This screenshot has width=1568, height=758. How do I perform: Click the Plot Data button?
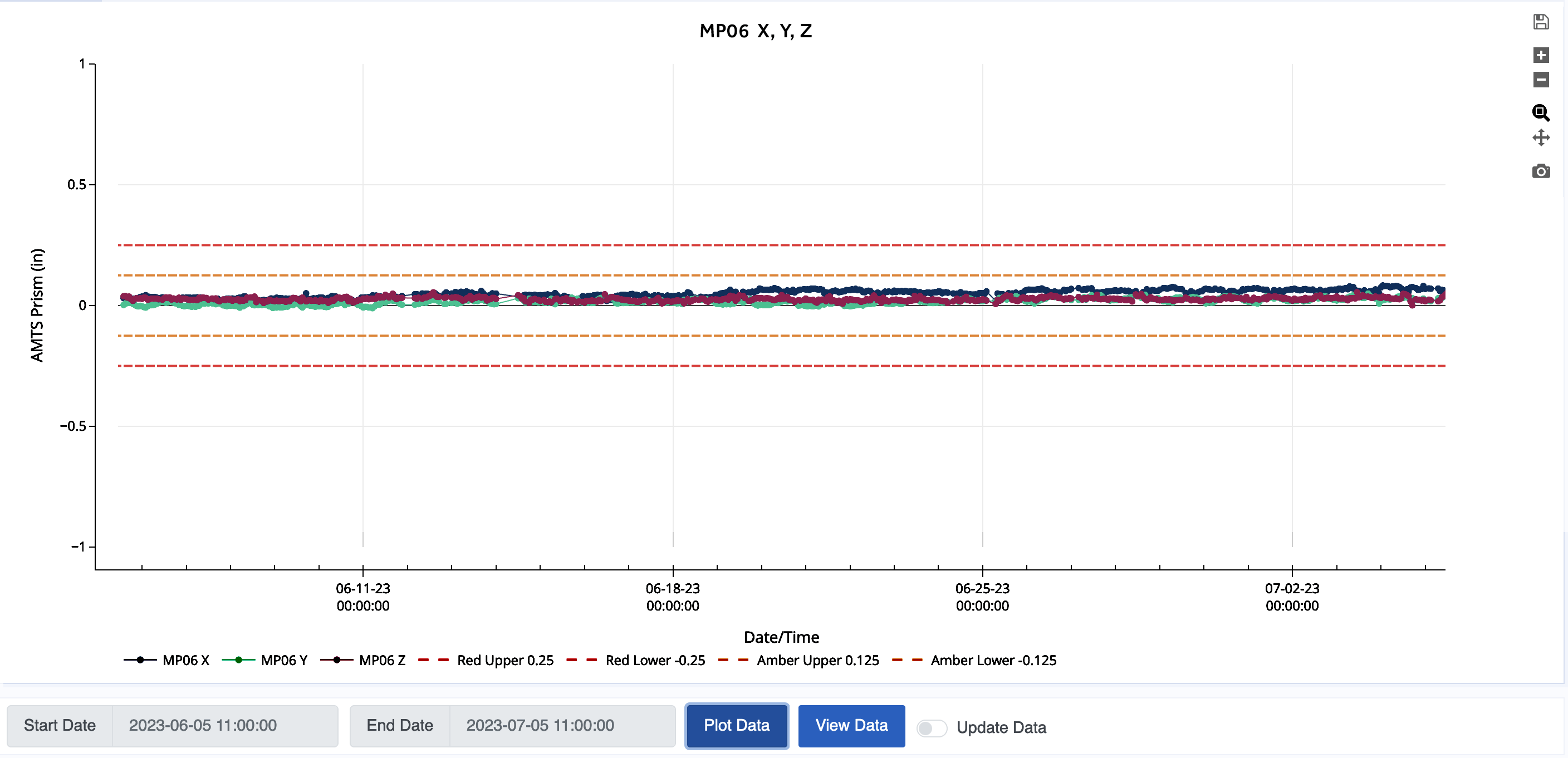click(737, 725)
